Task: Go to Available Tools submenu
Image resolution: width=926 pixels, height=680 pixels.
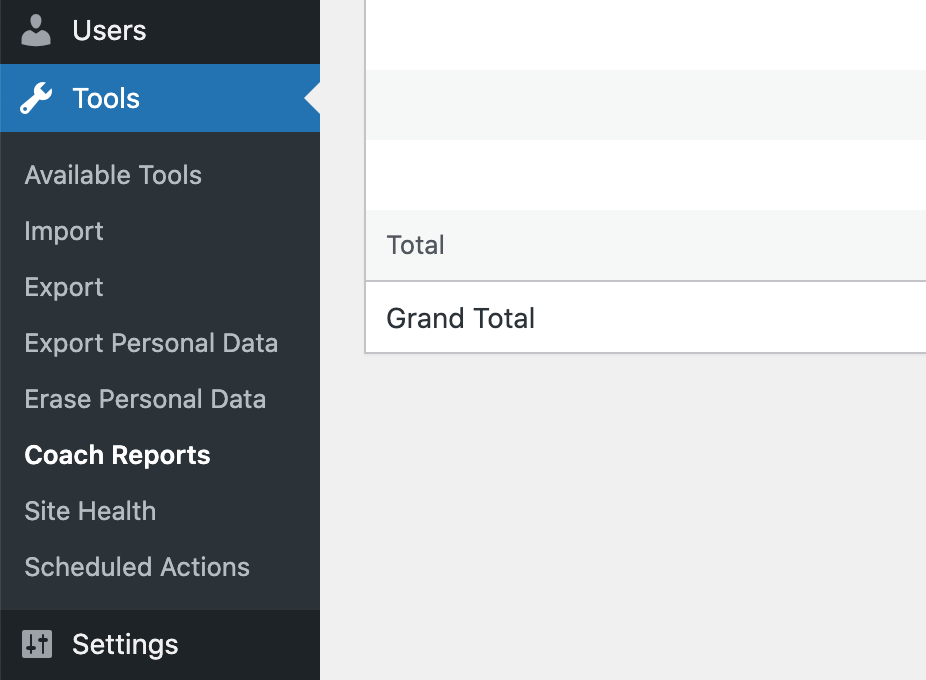Action: 113,175
